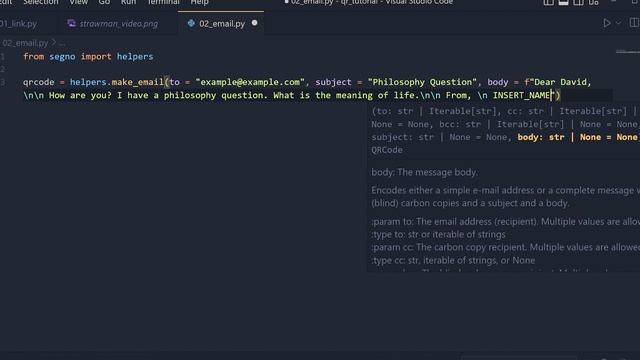Viewport: 640px width, 360px height.
Task: Click highlighted 'body: str | None = None' parameter
Action: point(577,137)
